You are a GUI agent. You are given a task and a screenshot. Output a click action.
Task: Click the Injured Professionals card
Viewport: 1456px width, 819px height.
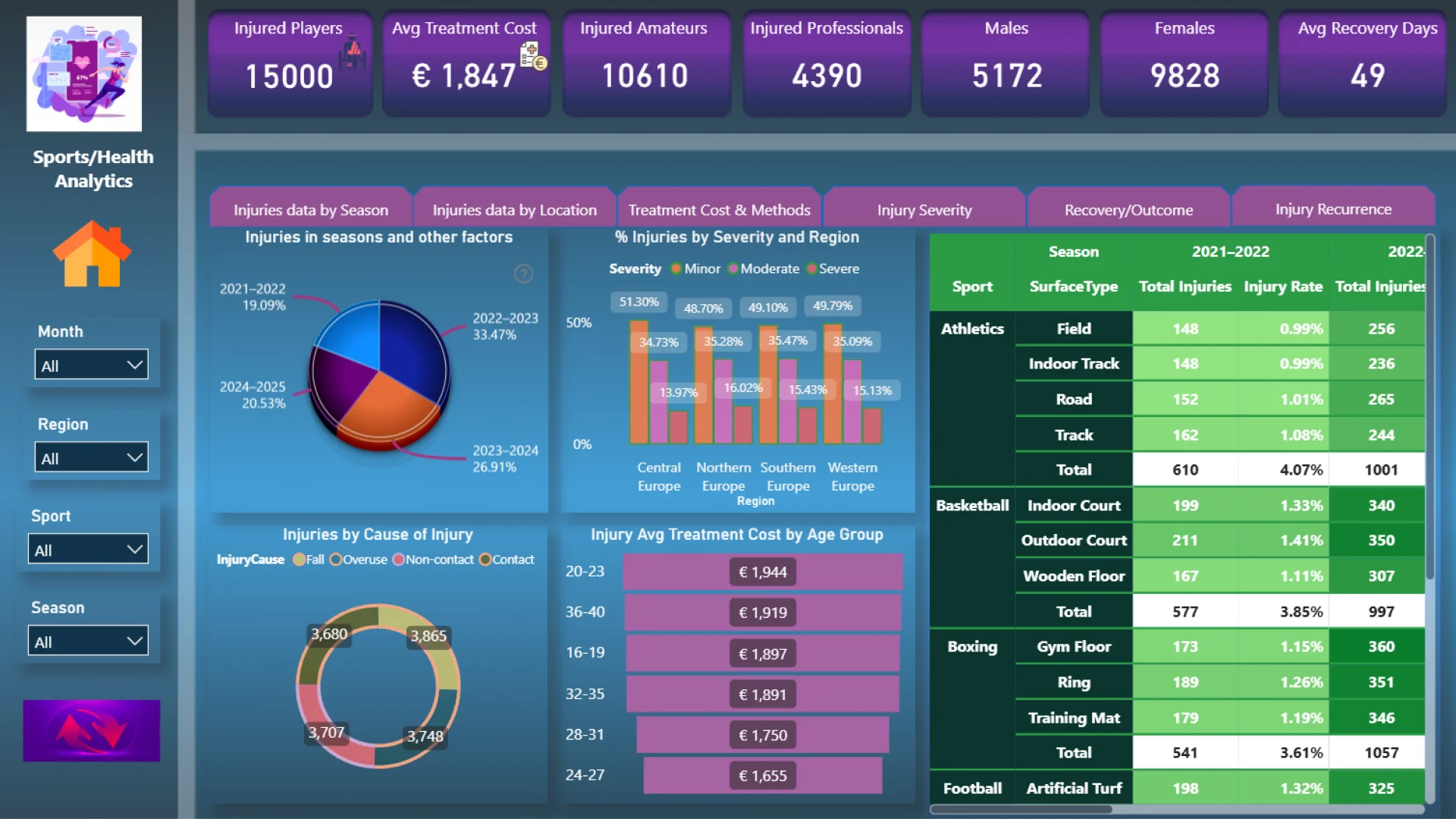(x=827, y=63)
